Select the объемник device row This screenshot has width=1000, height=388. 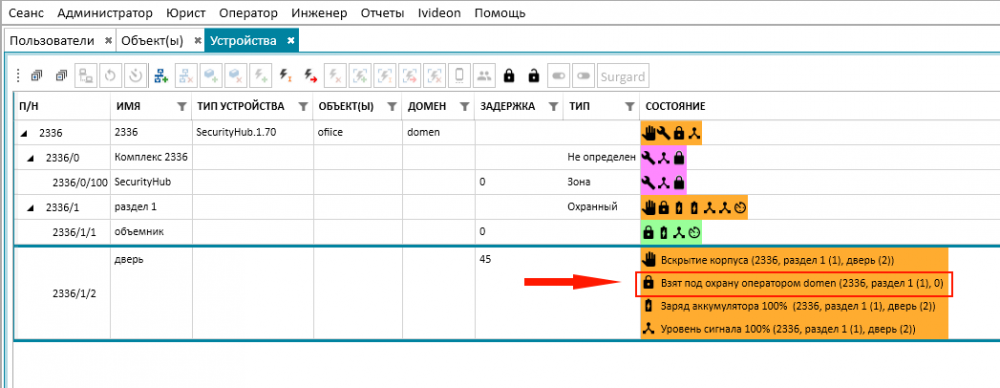click(x=508, y=232)
